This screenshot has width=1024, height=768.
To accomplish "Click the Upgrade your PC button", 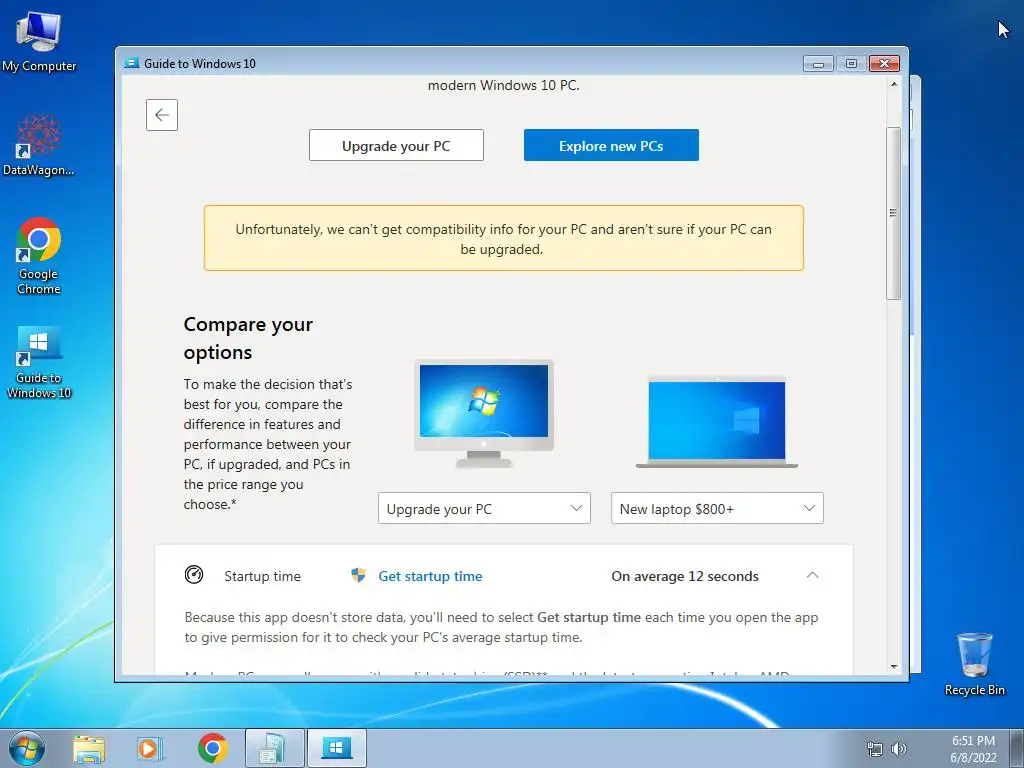I will (396, 145).
